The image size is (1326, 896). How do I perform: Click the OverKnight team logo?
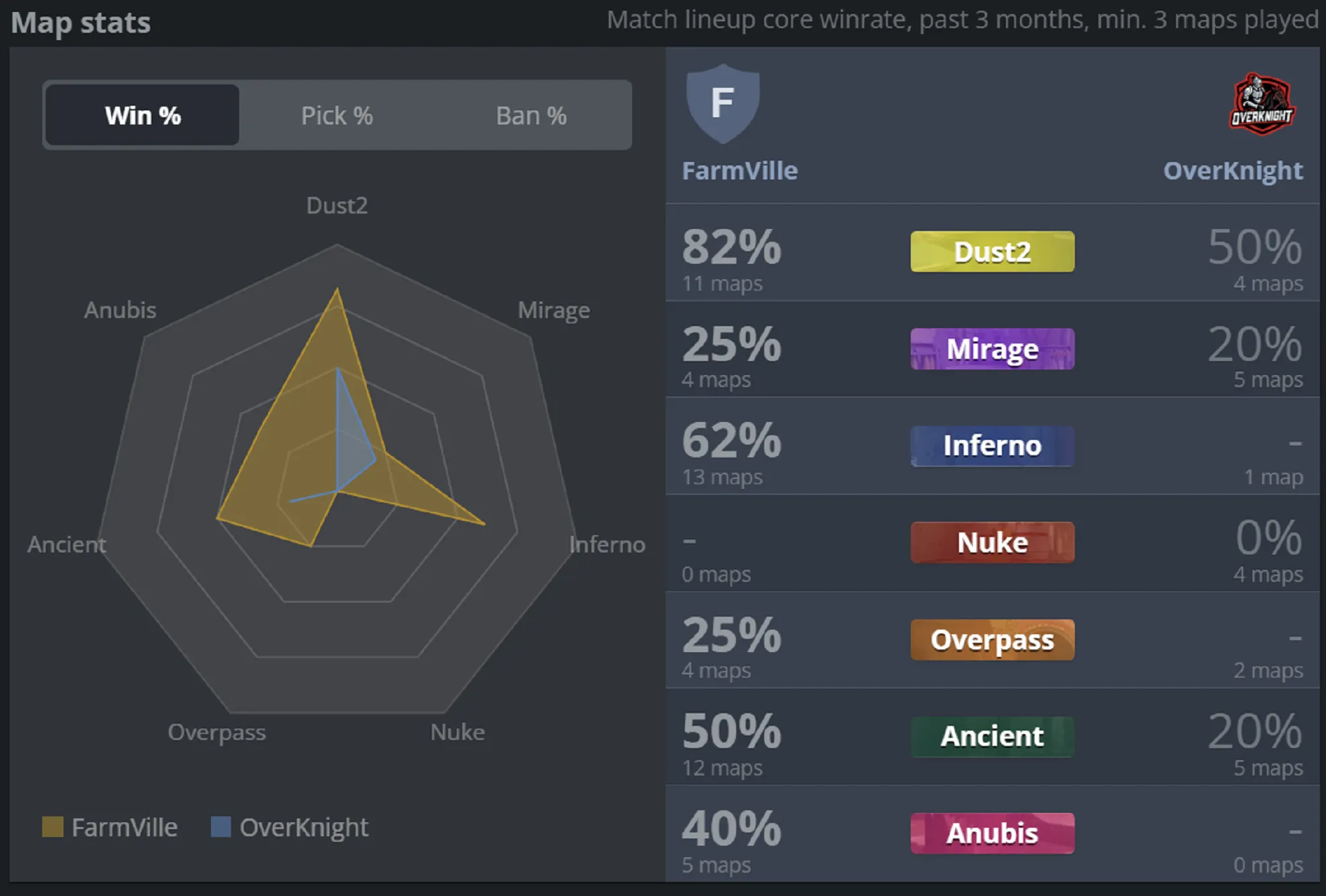click(1262, 104)
